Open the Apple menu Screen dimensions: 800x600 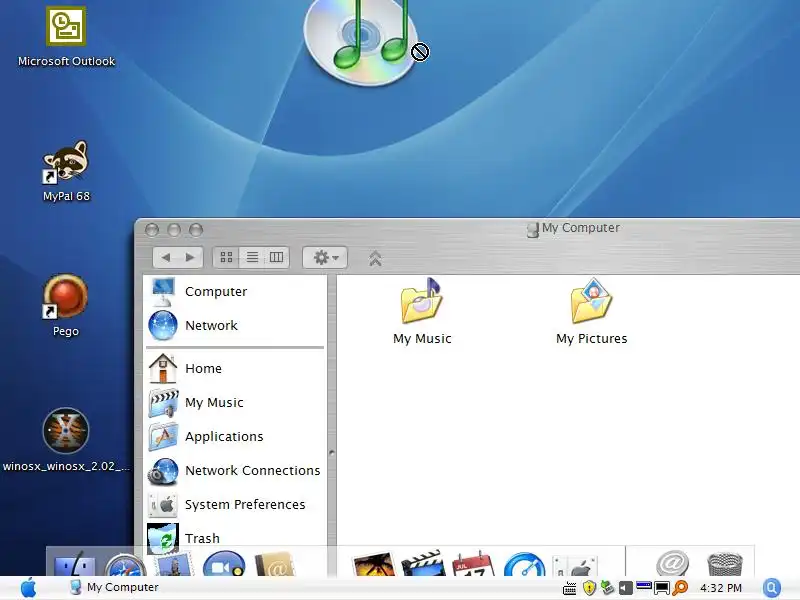(29, 588)
